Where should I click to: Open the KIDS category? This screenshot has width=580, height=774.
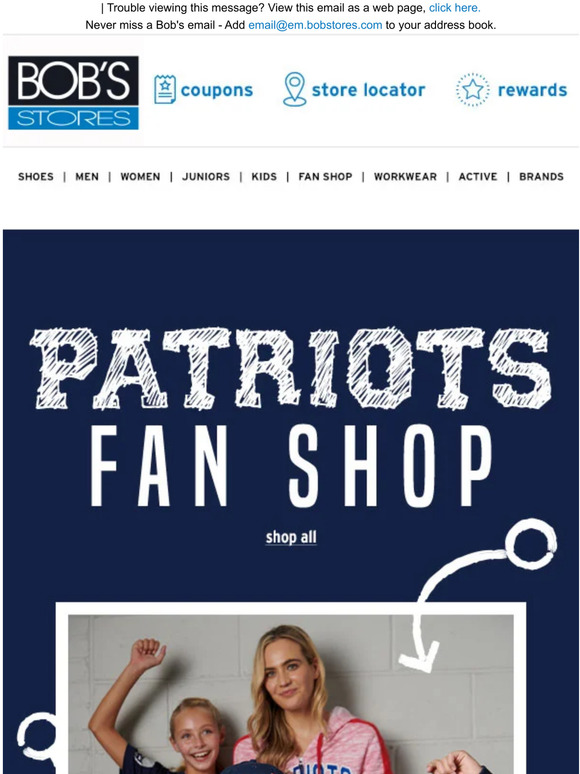(264, 177)
